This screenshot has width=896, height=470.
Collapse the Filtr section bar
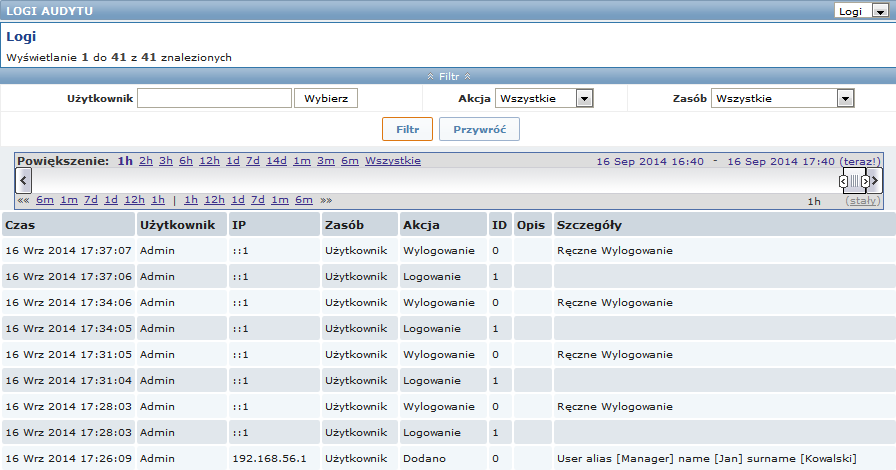point(449,77)
